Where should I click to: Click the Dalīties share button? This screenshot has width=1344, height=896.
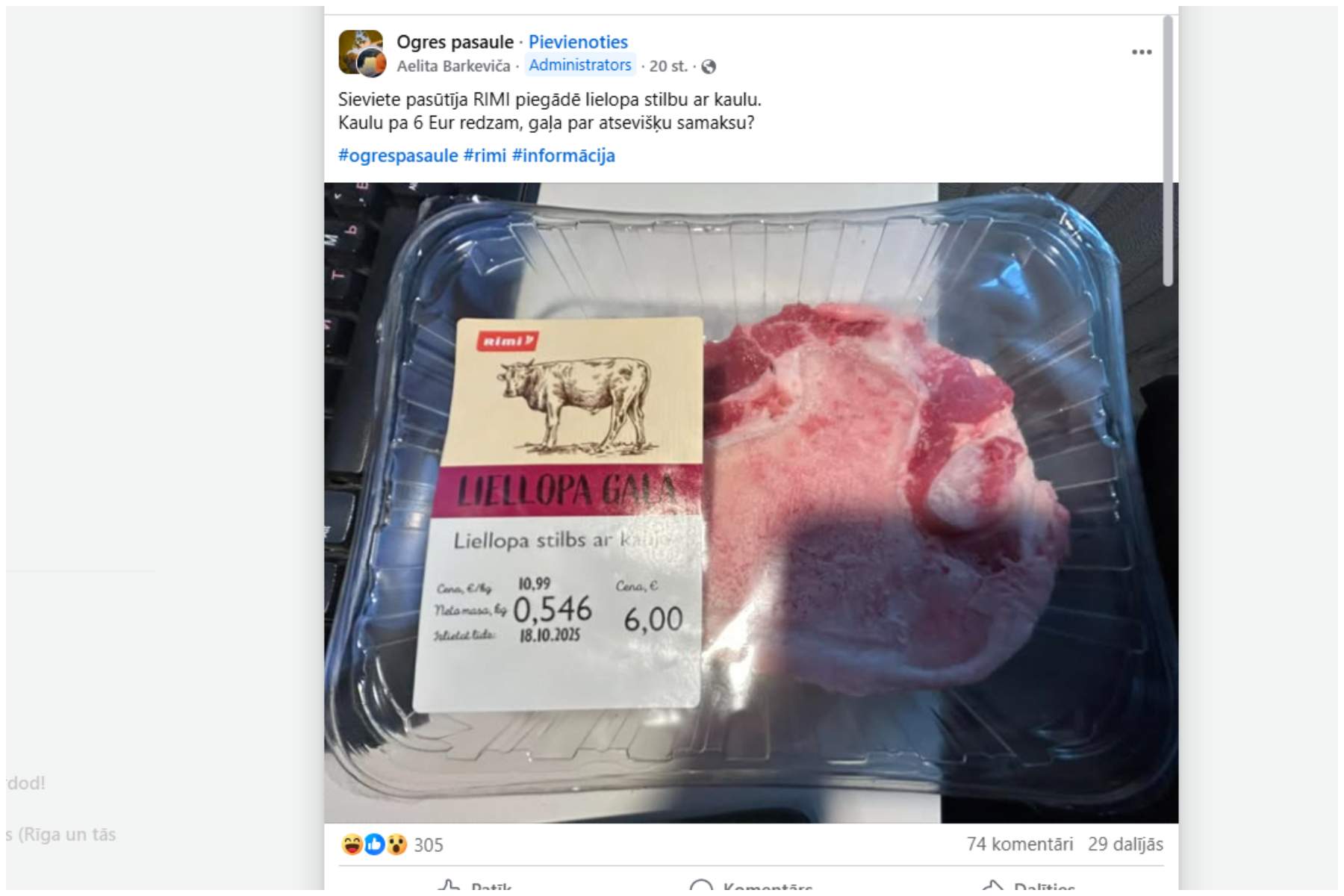[x=1027, y=887]
